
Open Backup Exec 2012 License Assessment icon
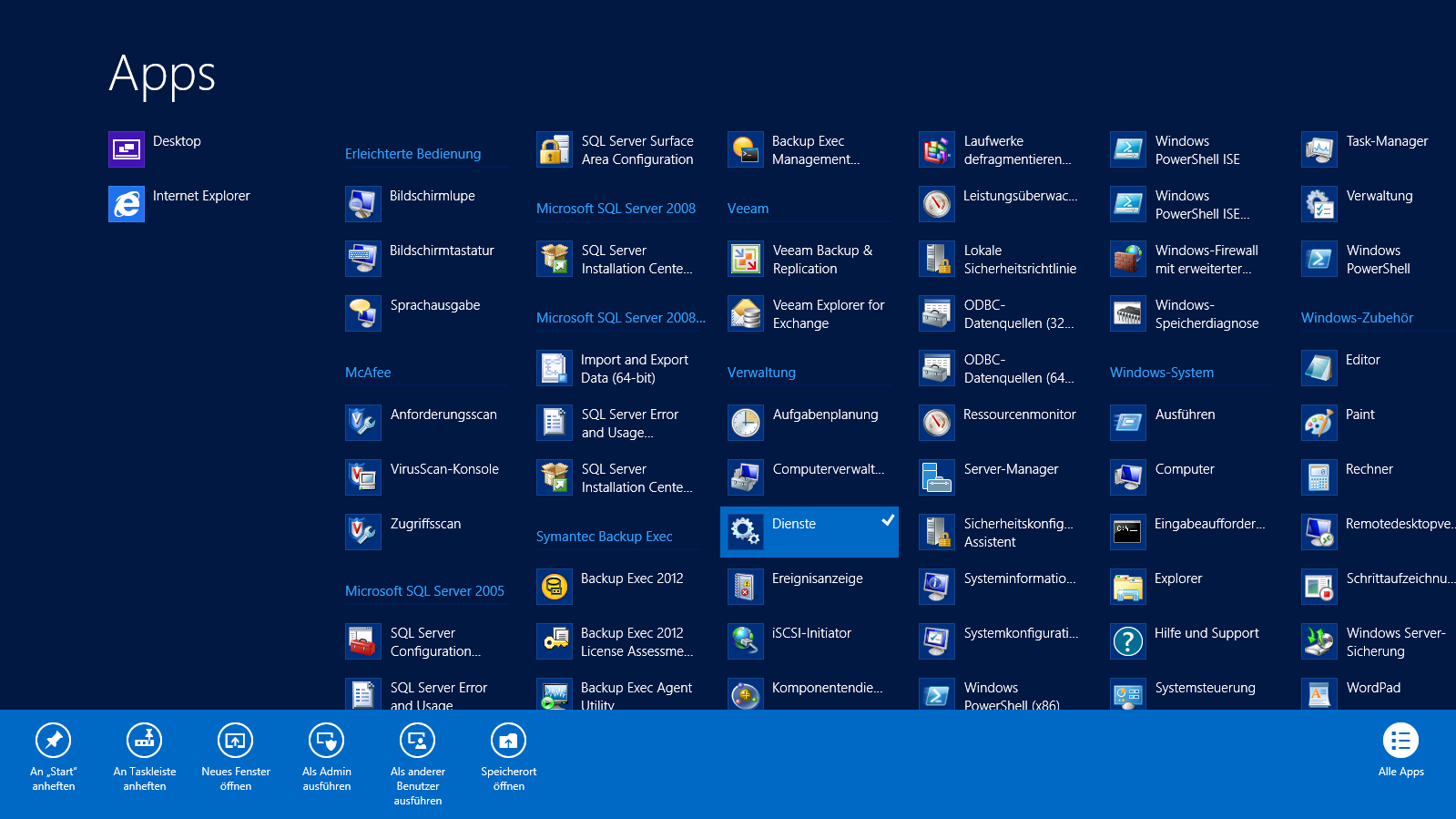(x=555, y=641)
